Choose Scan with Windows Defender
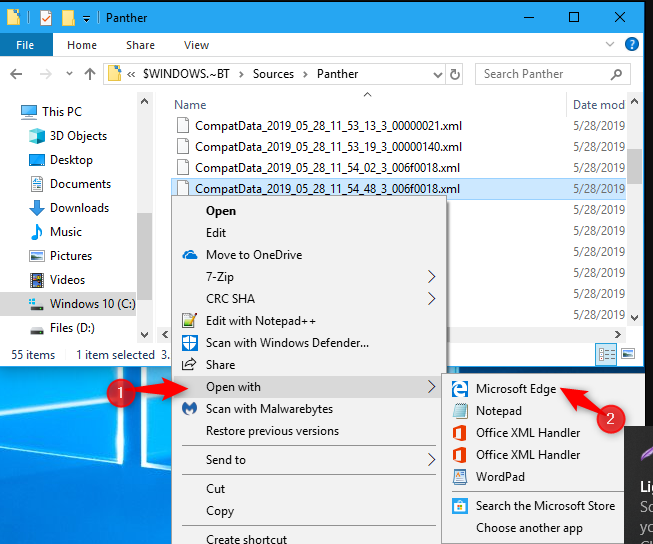 (309, 343)
